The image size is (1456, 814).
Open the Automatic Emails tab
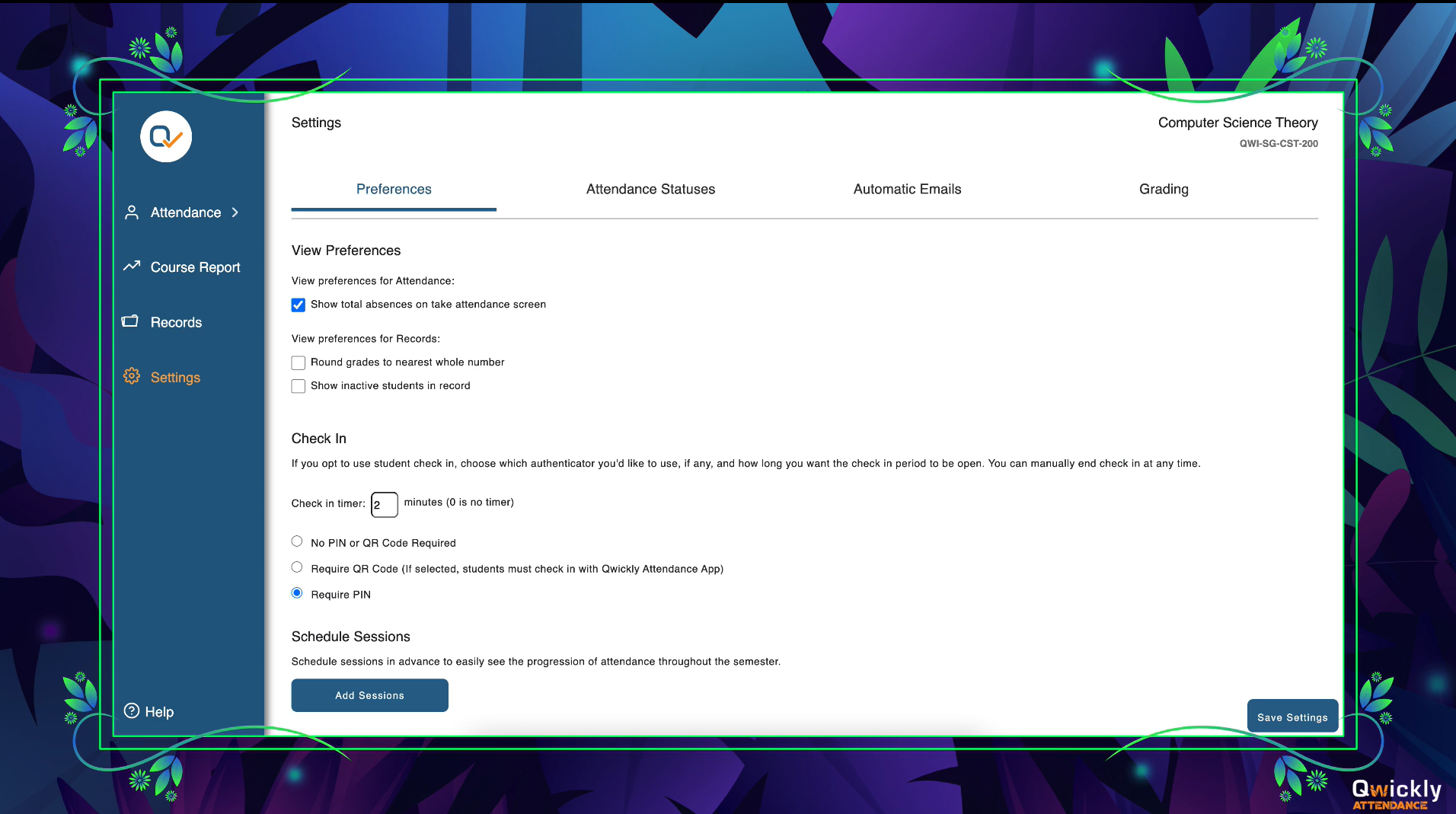907,189
